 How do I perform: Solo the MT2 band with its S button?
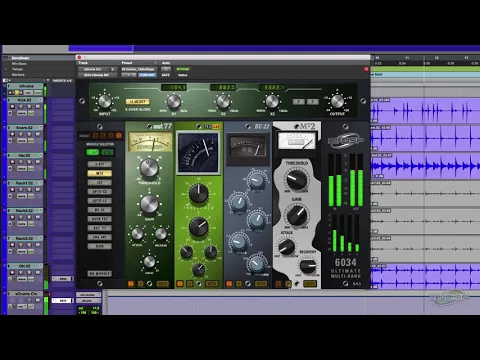point(288,284)
